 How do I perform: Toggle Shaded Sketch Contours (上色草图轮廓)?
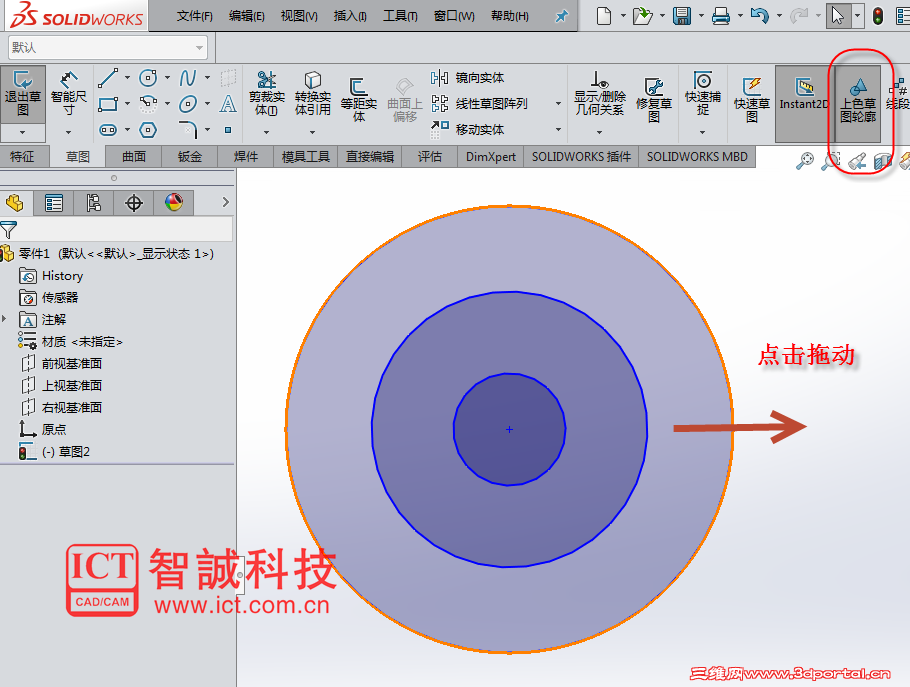click(858, 103)
